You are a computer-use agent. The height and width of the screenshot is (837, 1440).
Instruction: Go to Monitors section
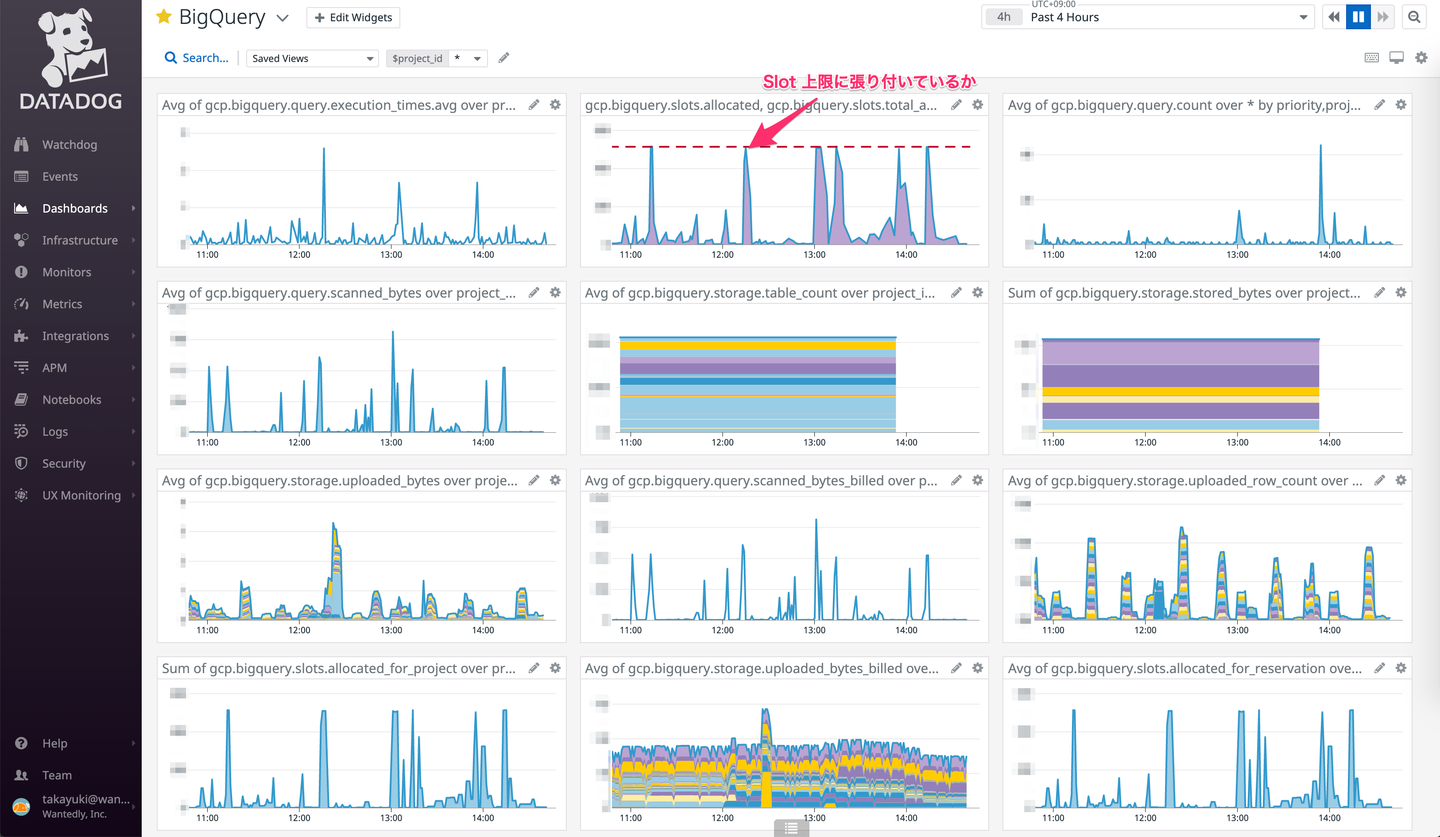[66, 273]
